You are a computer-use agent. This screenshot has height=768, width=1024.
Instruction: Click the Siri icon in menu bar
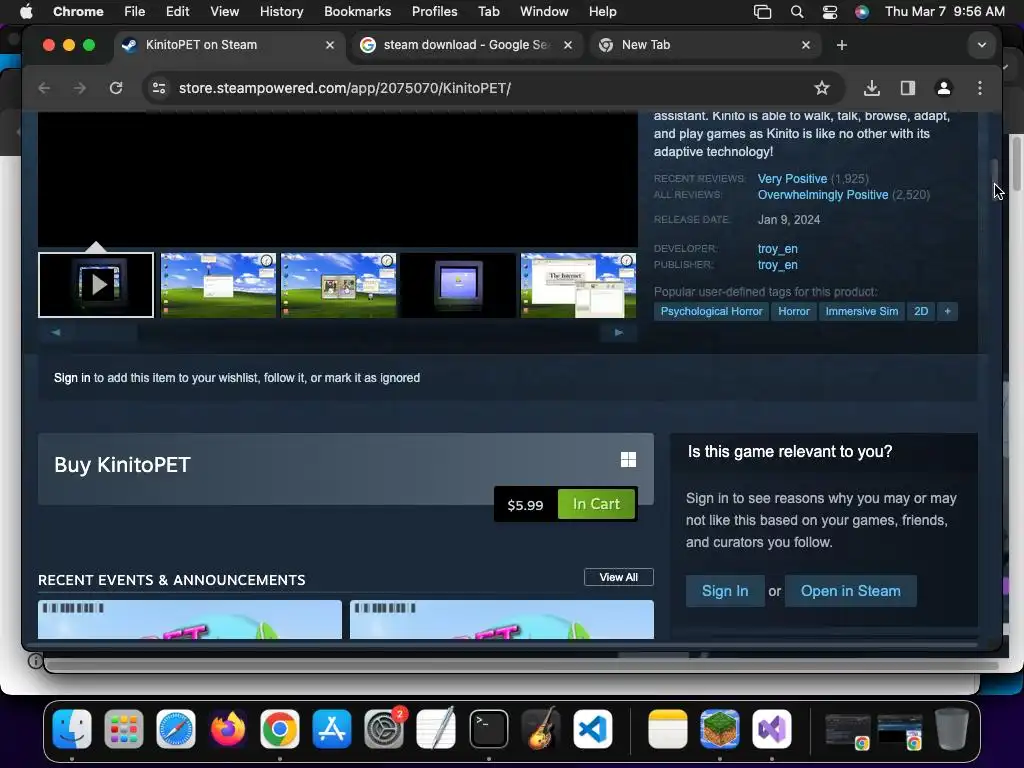[x=862, y=12]
